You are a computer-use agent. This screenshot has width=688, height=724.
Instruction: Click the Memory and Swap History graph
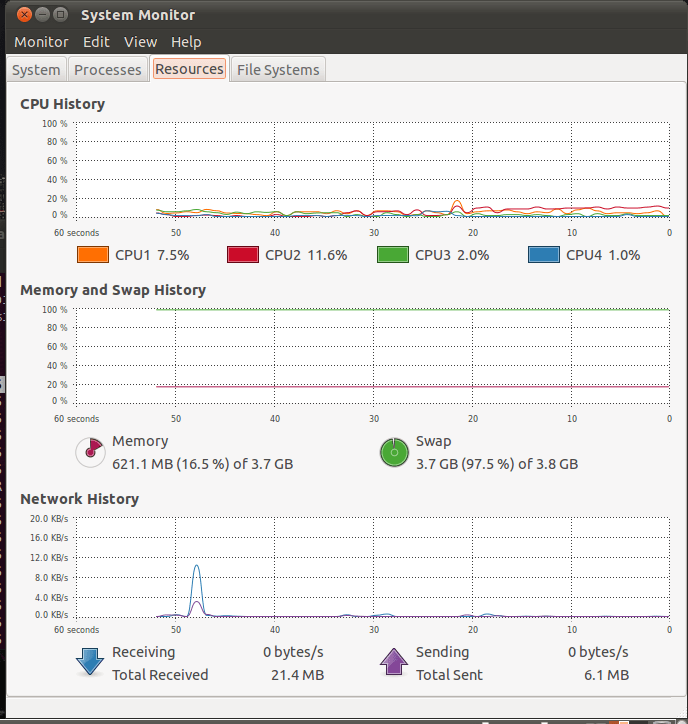pos(373,356)
